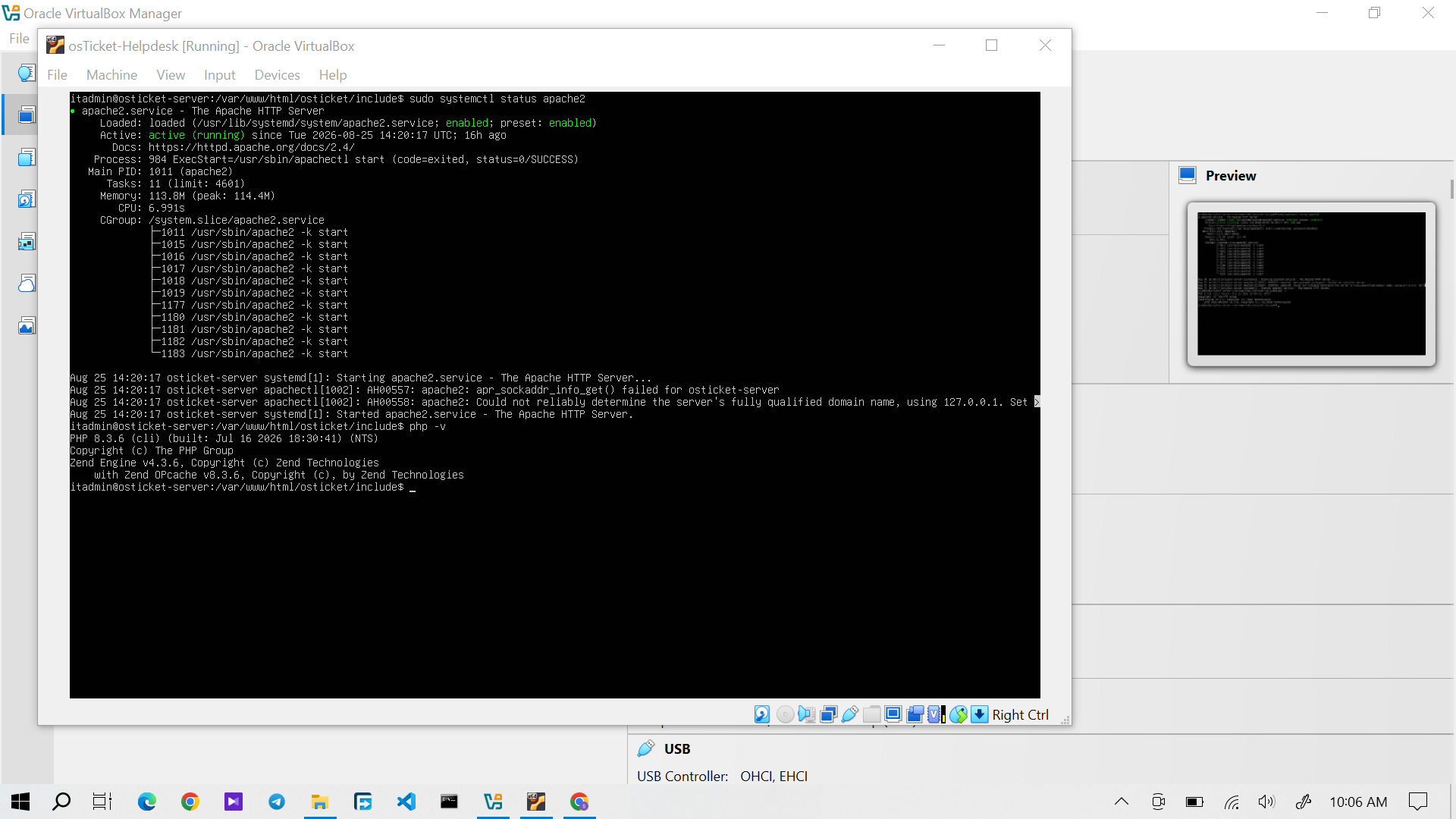Click the keyboard capture arrow indicator
Image resolution: width=1456 pixels, height=819 pixels.
point(980,714)
